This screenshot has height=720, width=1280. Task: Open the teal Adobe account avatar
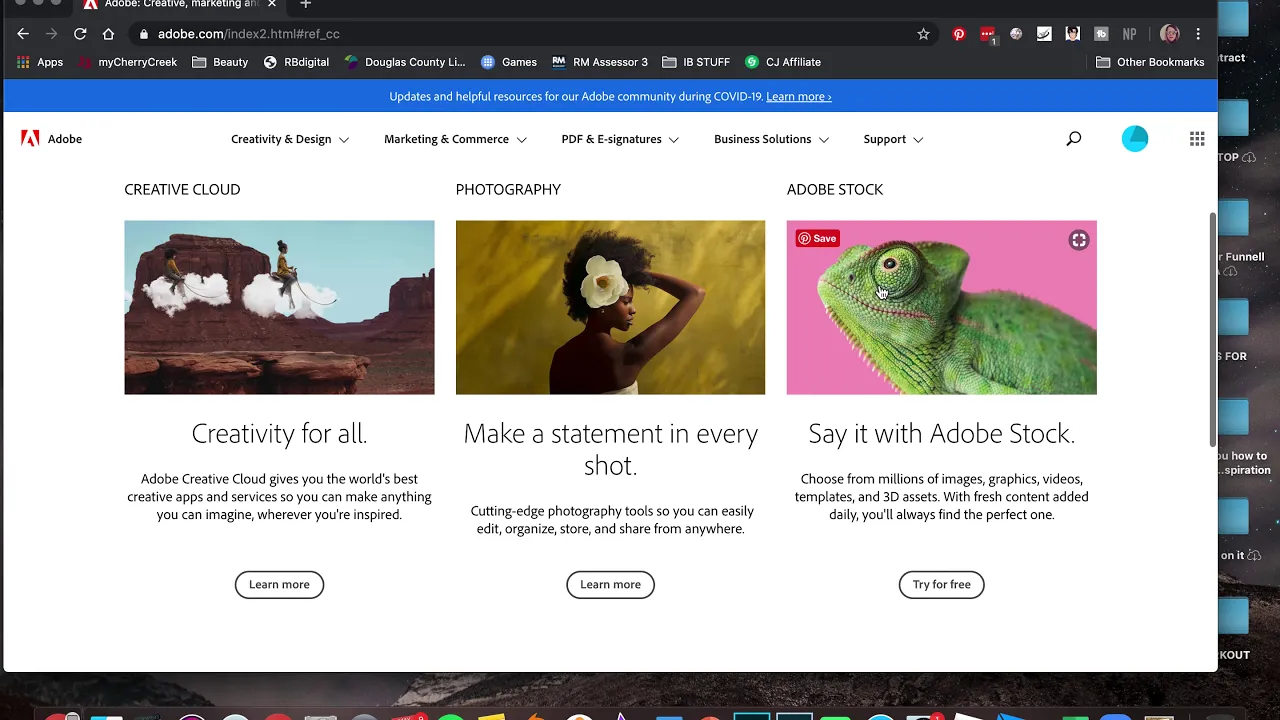pos(1135,139)
